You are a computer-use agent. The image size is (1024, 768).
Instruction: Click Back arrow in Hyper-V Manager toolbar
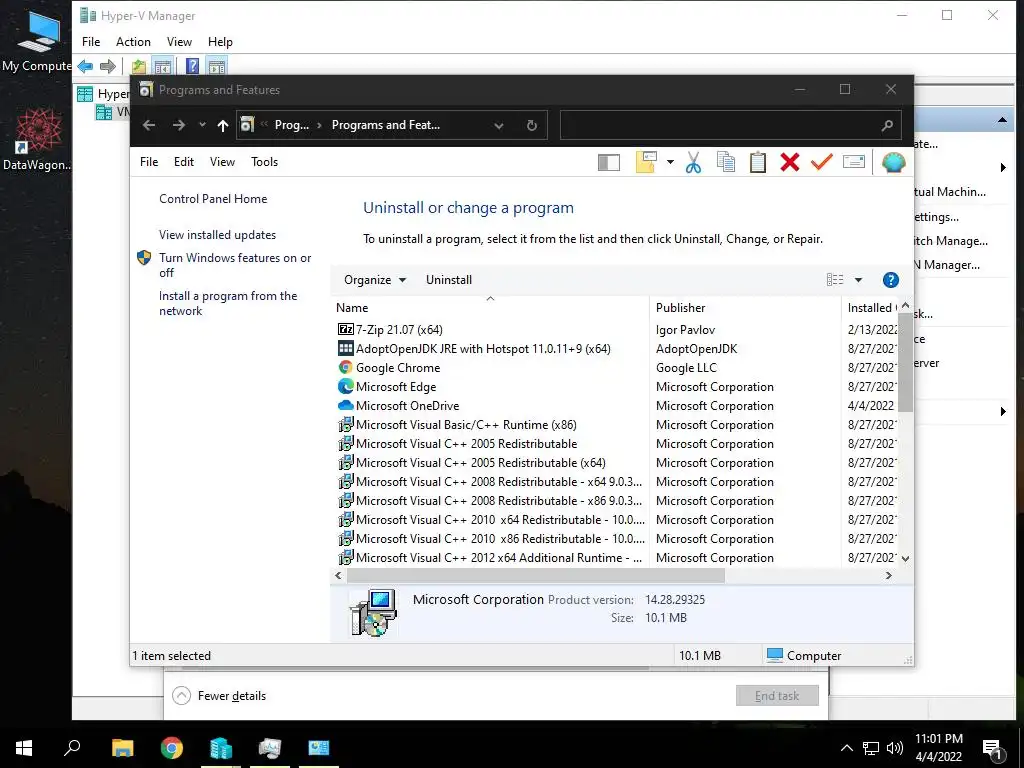coord(85,66)
